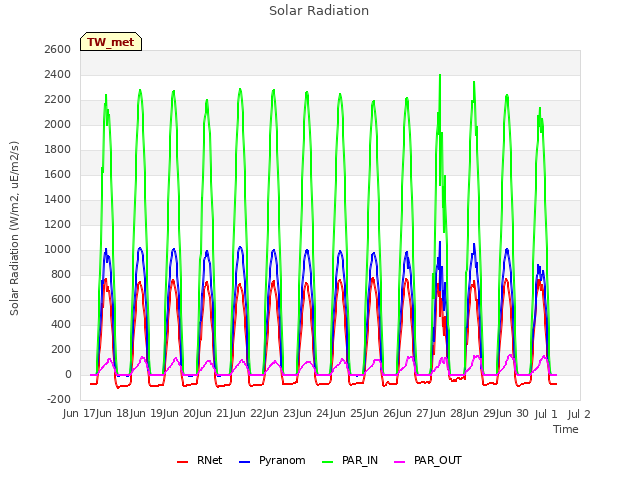This screenshot has height=480, width=640.
Task: Click the blue Pyranom legend swatch
Action: 244,462
